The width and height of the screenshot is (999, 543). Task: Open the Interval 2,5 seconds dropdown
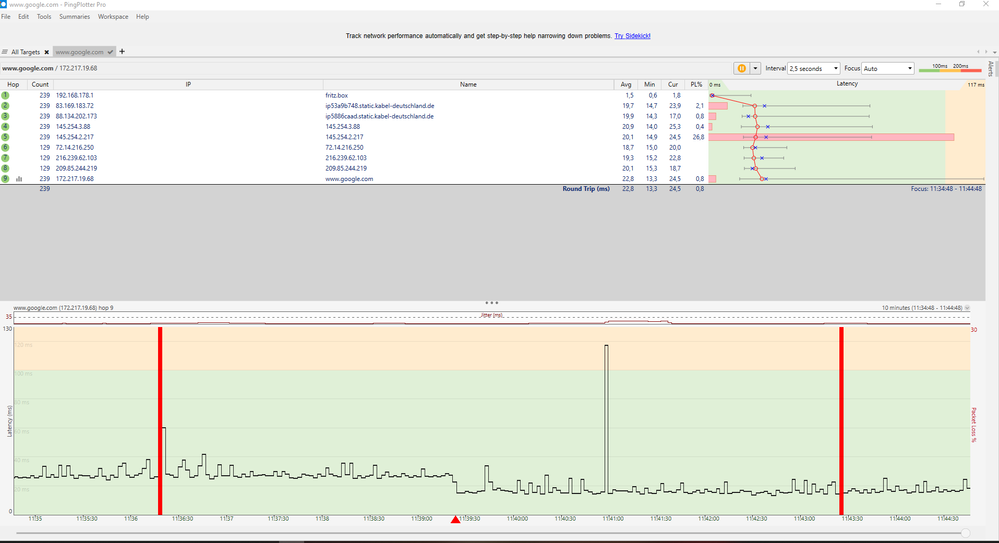click(x=813, y=68)
